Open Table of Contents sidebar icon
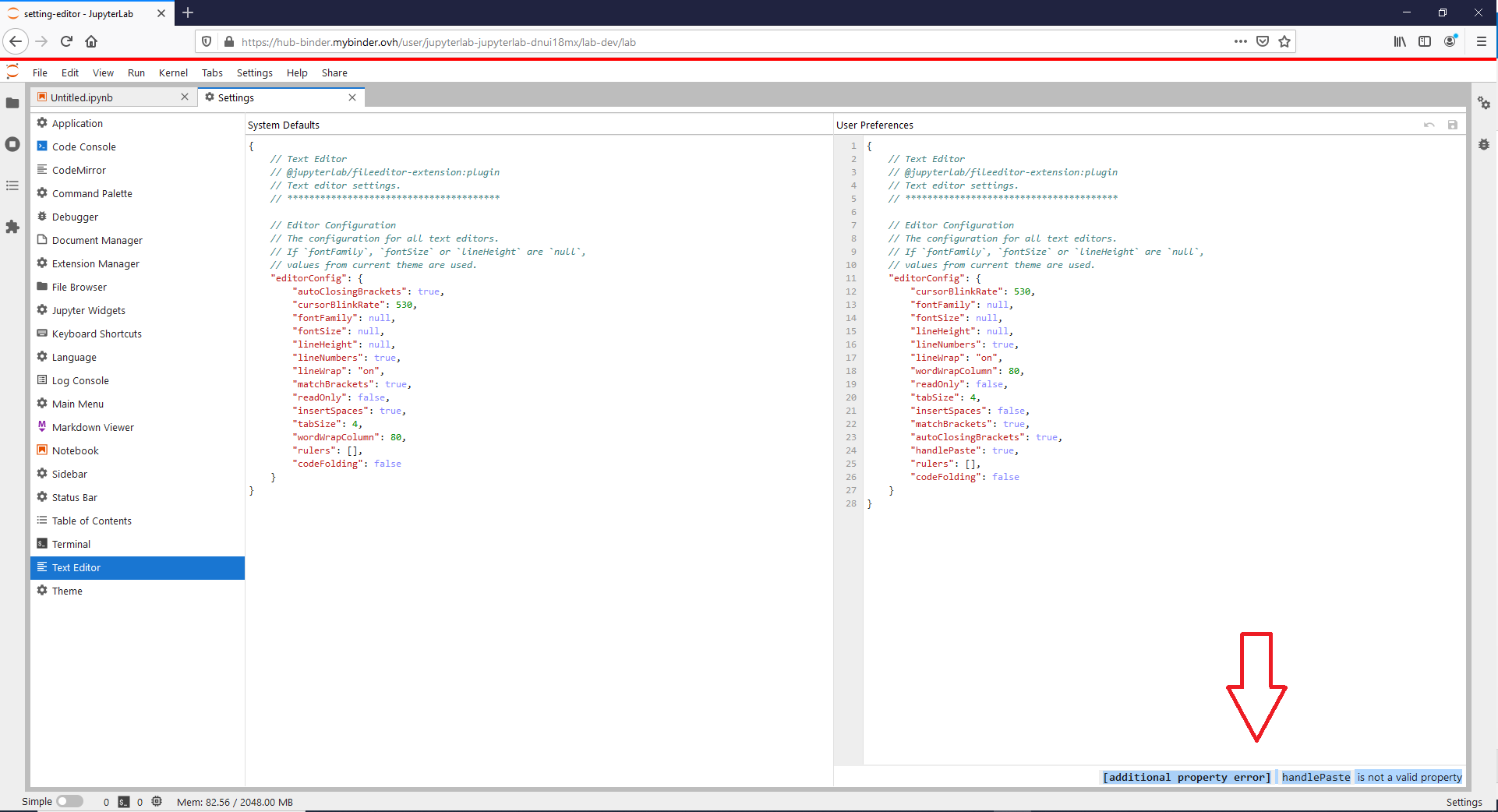The width and height of the screenshot is (1498, 812). (12, 185)
